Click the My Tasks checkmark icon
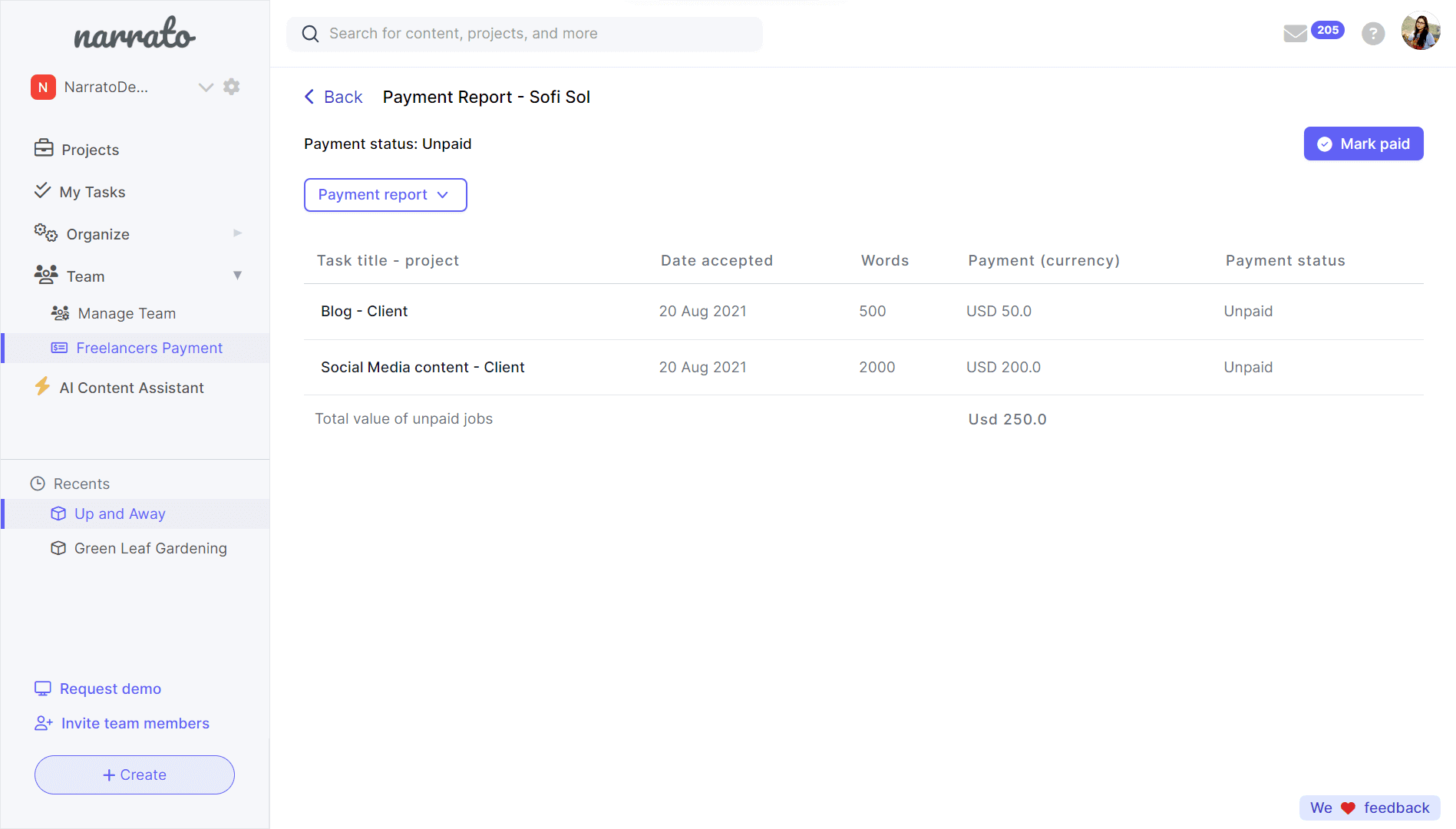The image size is (1456, 829). click(42, 190)
